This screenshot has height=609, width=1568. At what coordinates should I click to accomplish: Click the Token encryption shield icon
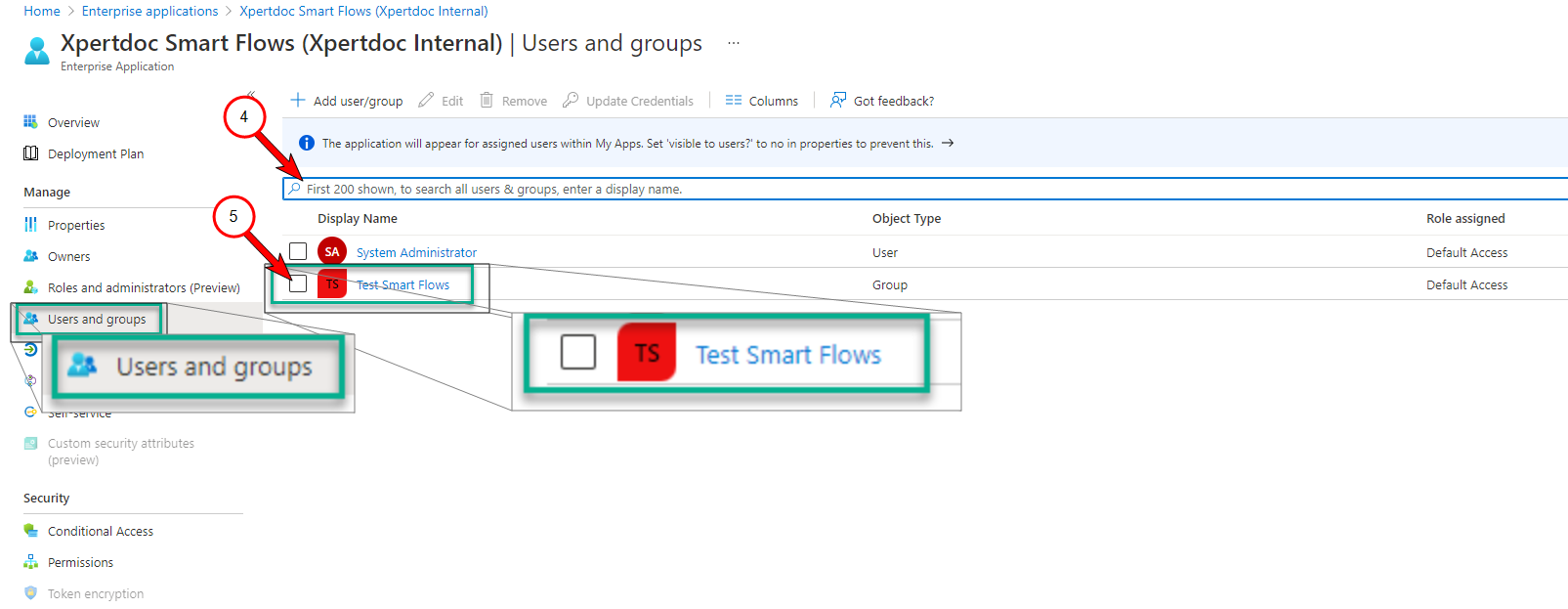30,593
